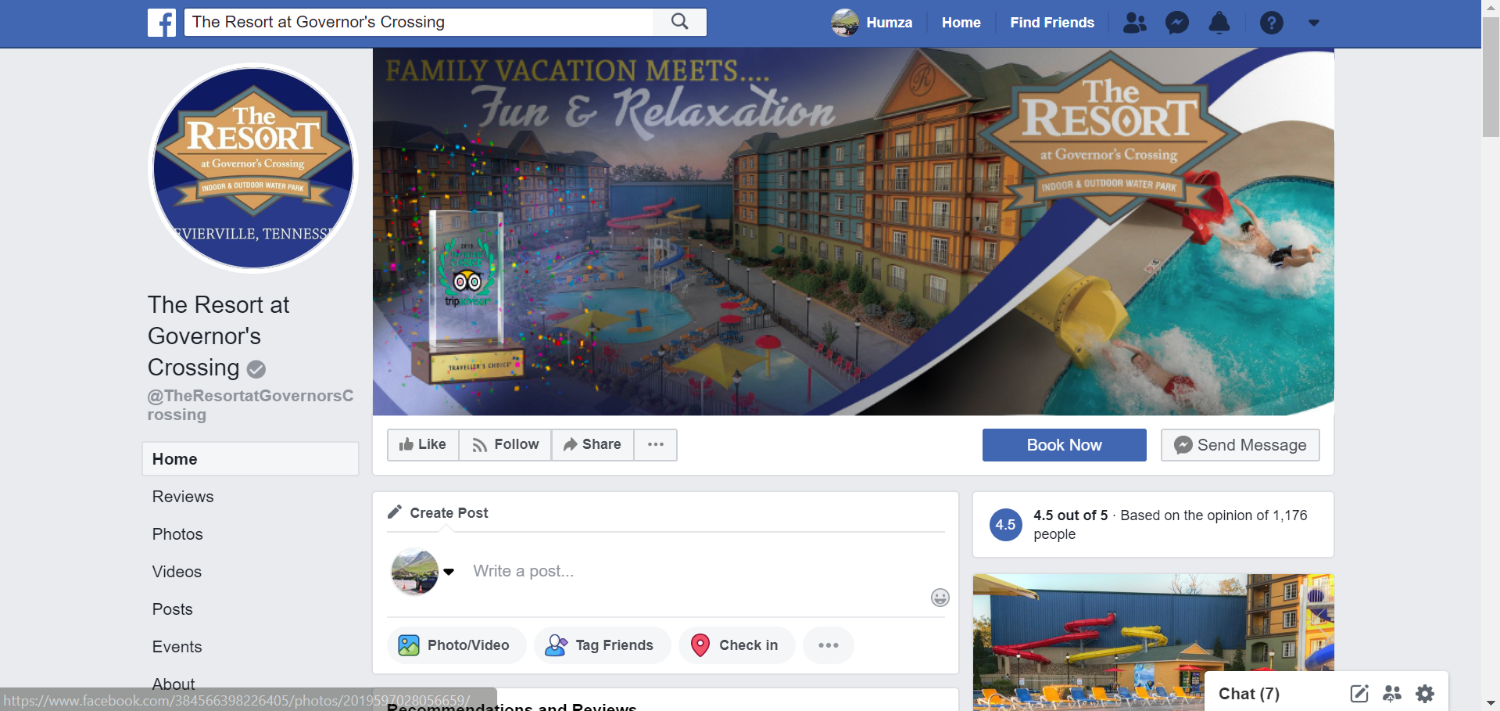This screenshot has width=1500, height=711.
Task: Open the Messenger icon in top bar
Action: (1177, 22)
